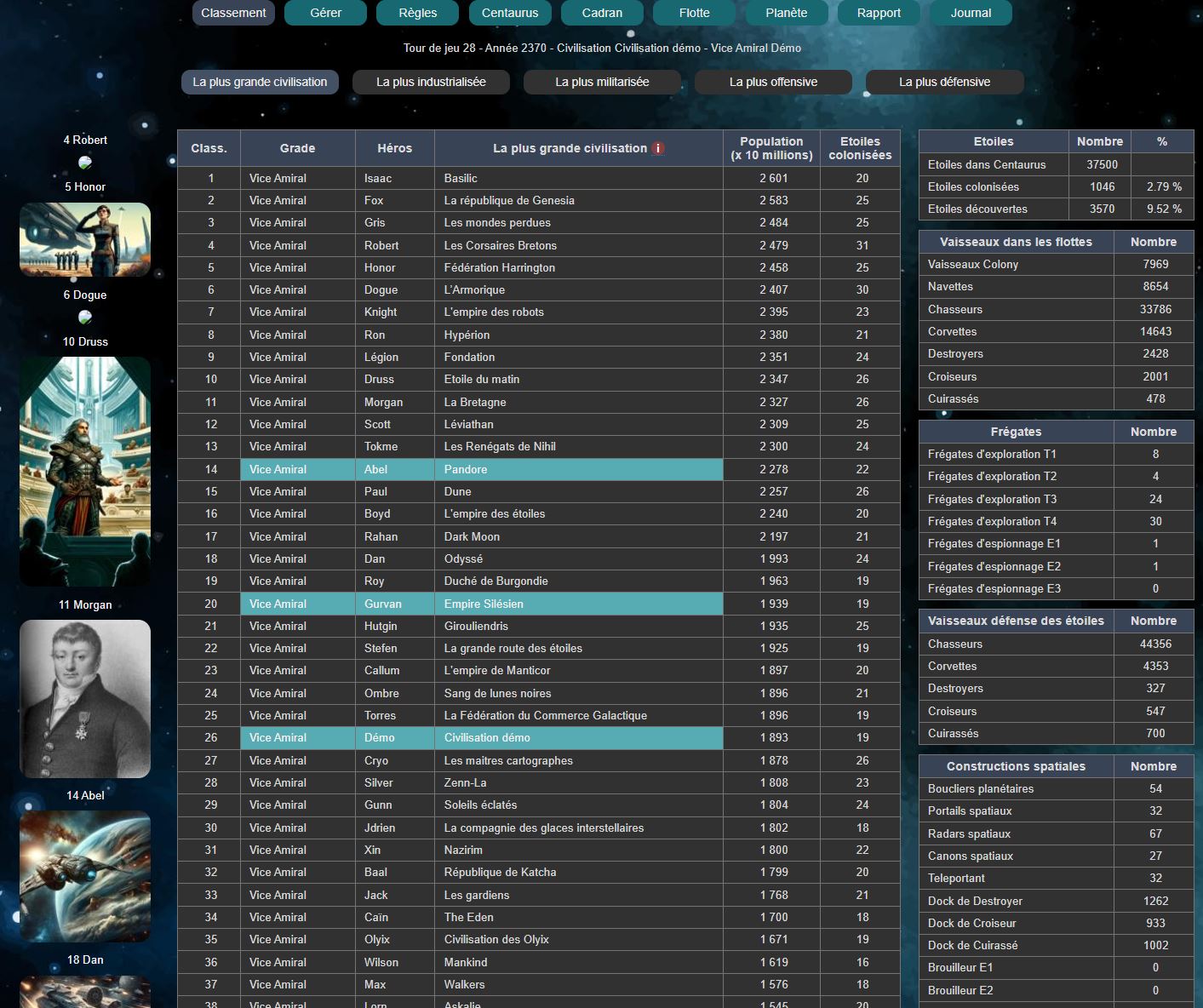Click the highlighted Pandore civilisation entry

pos(466,469)
